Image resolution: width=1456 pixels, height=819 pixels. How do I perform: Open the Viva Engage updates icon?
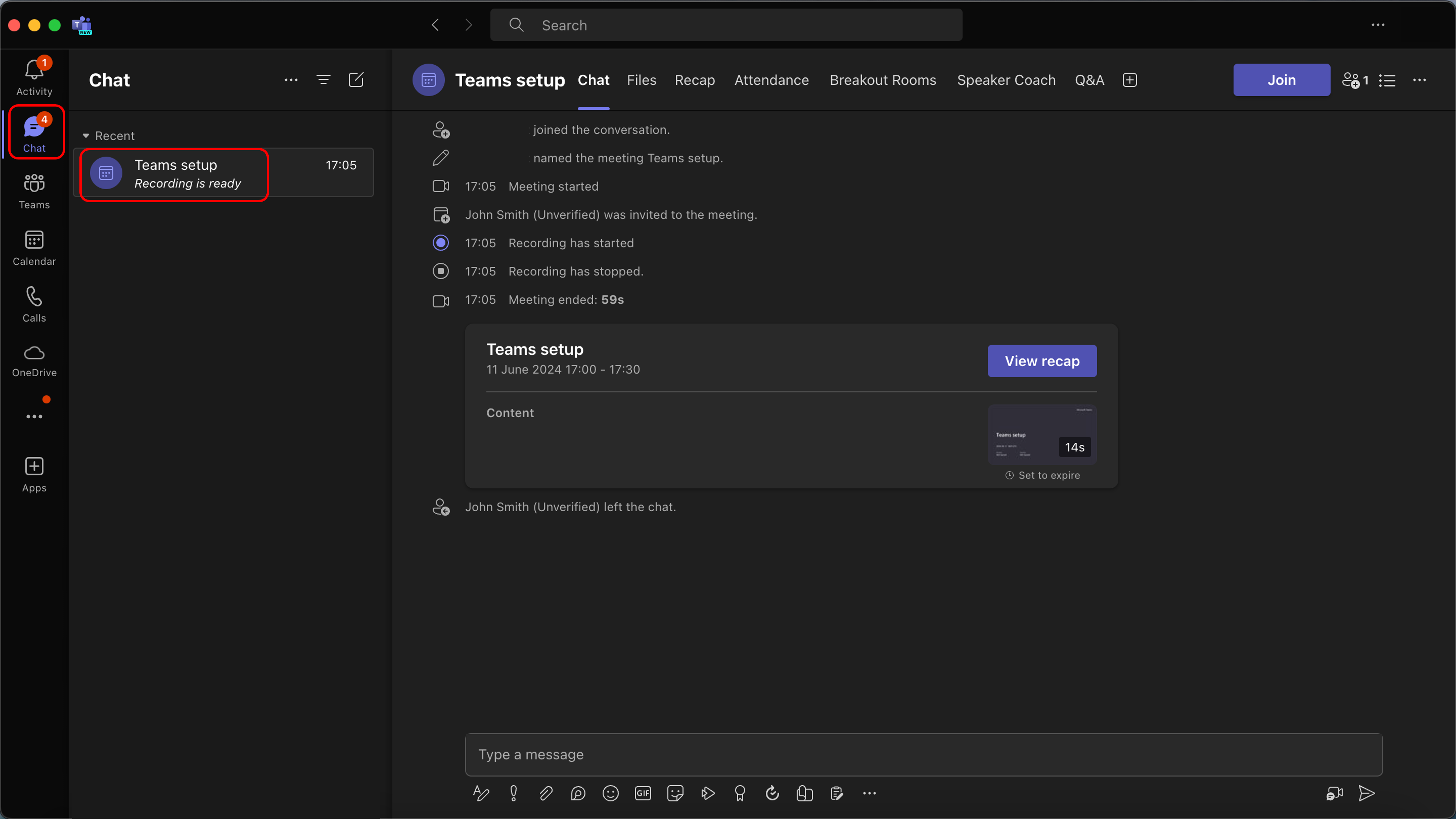point(772,794)
